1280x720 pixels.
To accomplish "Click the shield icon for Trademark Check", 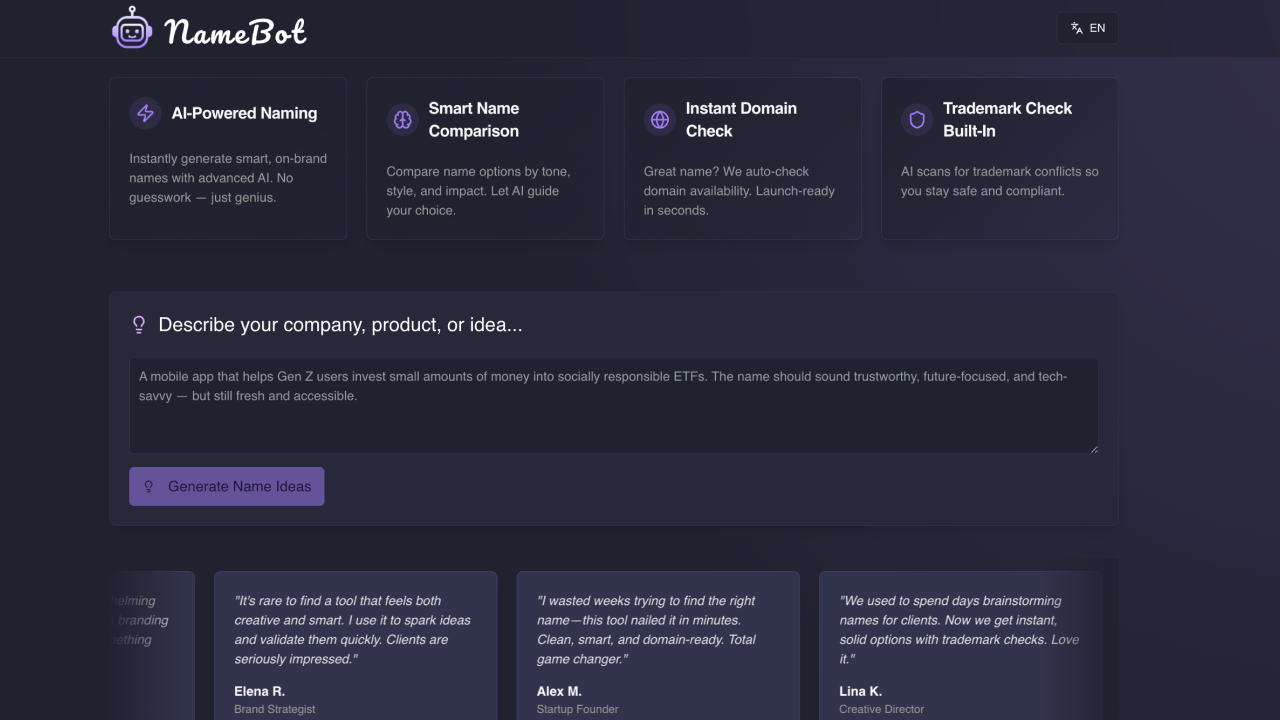I will click(x=917, y=120).
